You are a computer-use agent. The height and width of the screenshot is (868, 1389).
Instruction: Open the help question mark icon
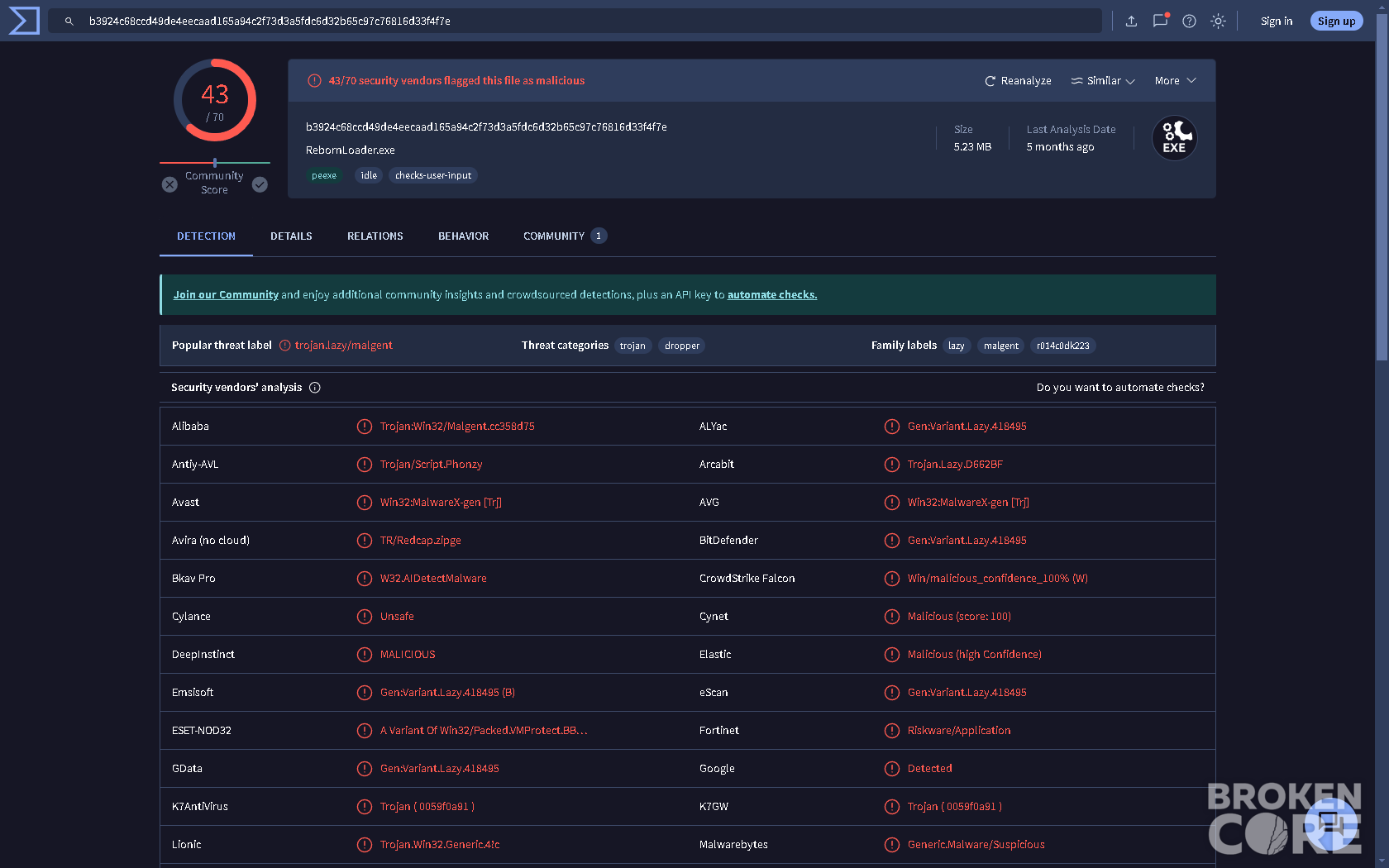point(1189,21)
